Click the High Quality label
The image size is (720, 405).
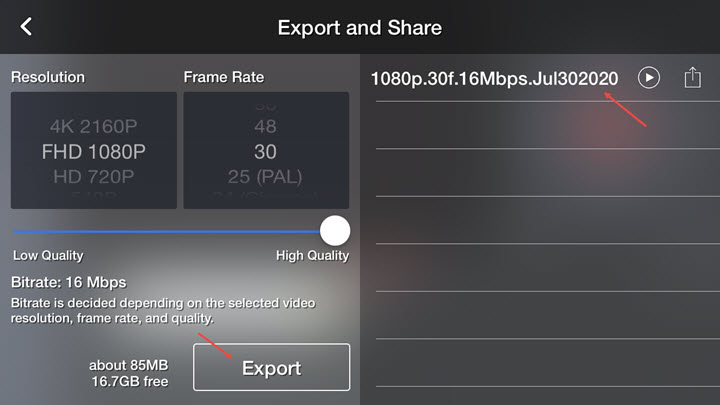(x=312, y=256)
